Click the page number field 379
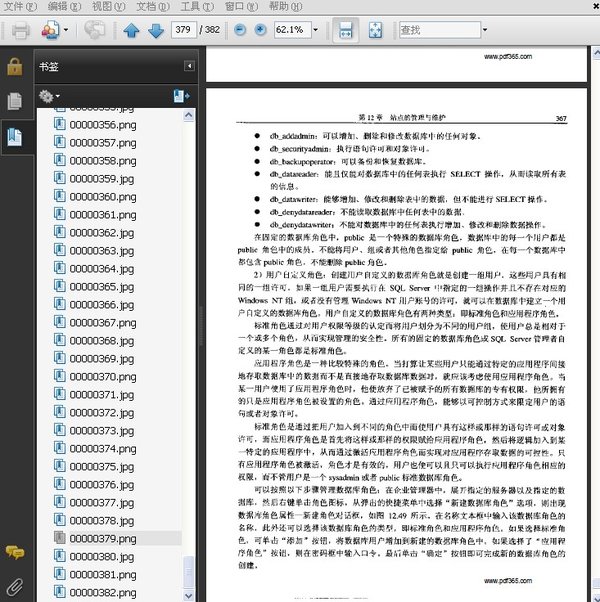This screenshot has height=602, width=600. tap(183, 30)
